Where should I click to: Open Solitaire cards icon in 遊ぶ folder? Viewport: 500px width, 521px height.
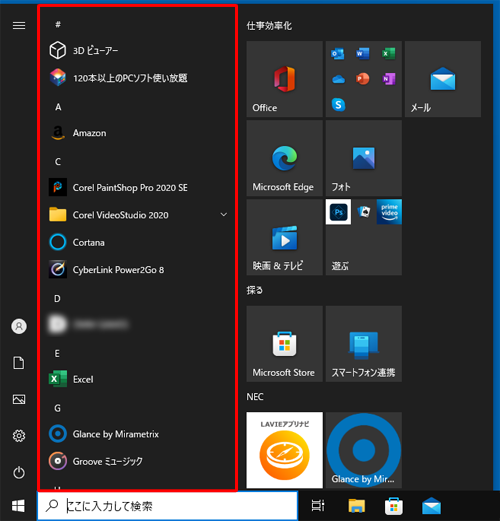[x=364, y=212]
